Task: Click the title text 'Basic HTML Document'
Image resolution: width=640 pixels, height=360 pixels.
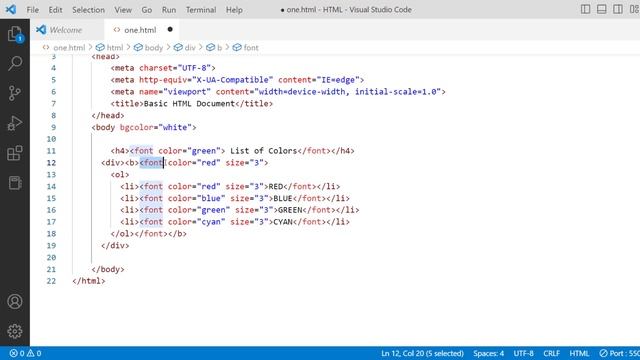Action: pos(189,104)
